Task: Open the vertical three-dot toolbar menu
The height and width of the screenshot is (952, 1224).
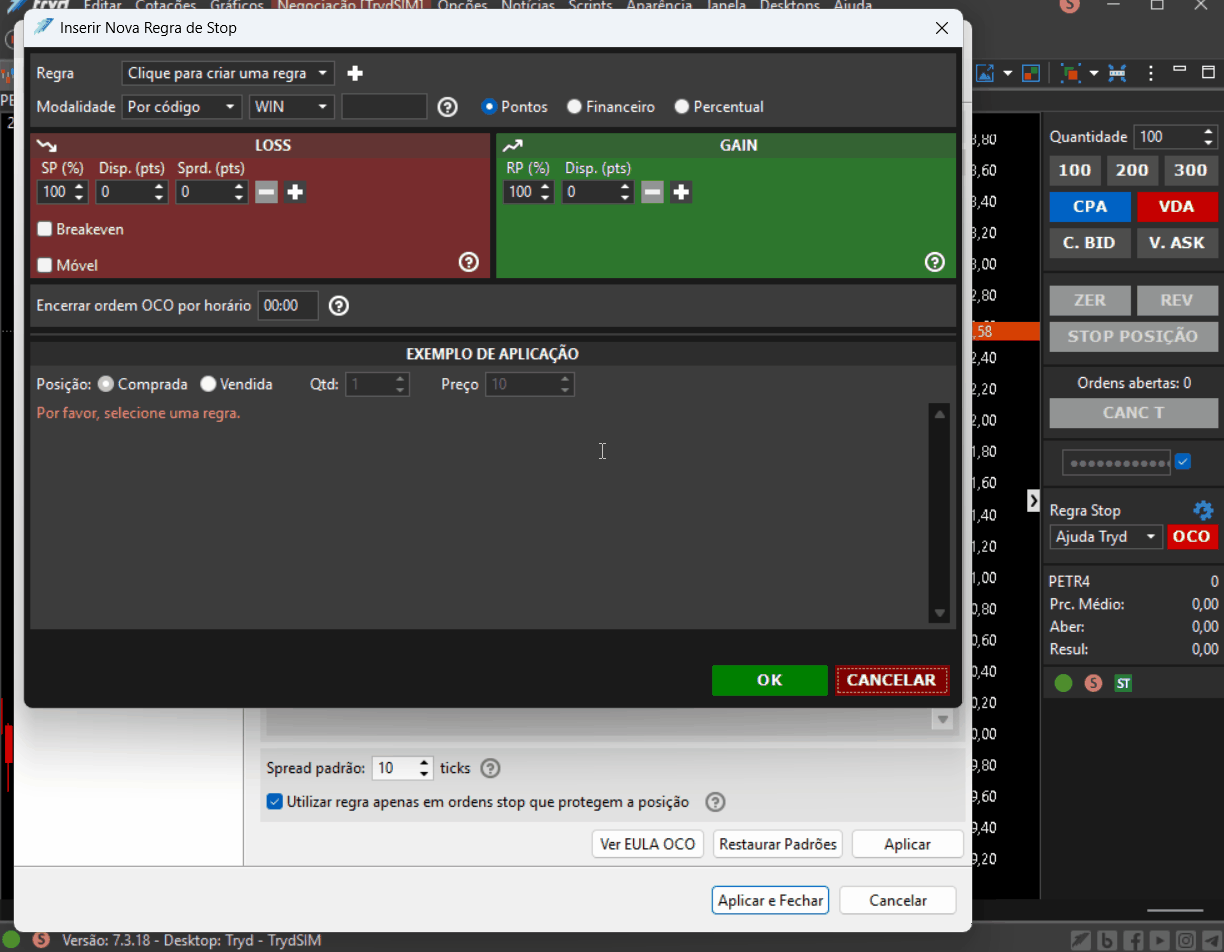Action: (x=1151, y=74)
